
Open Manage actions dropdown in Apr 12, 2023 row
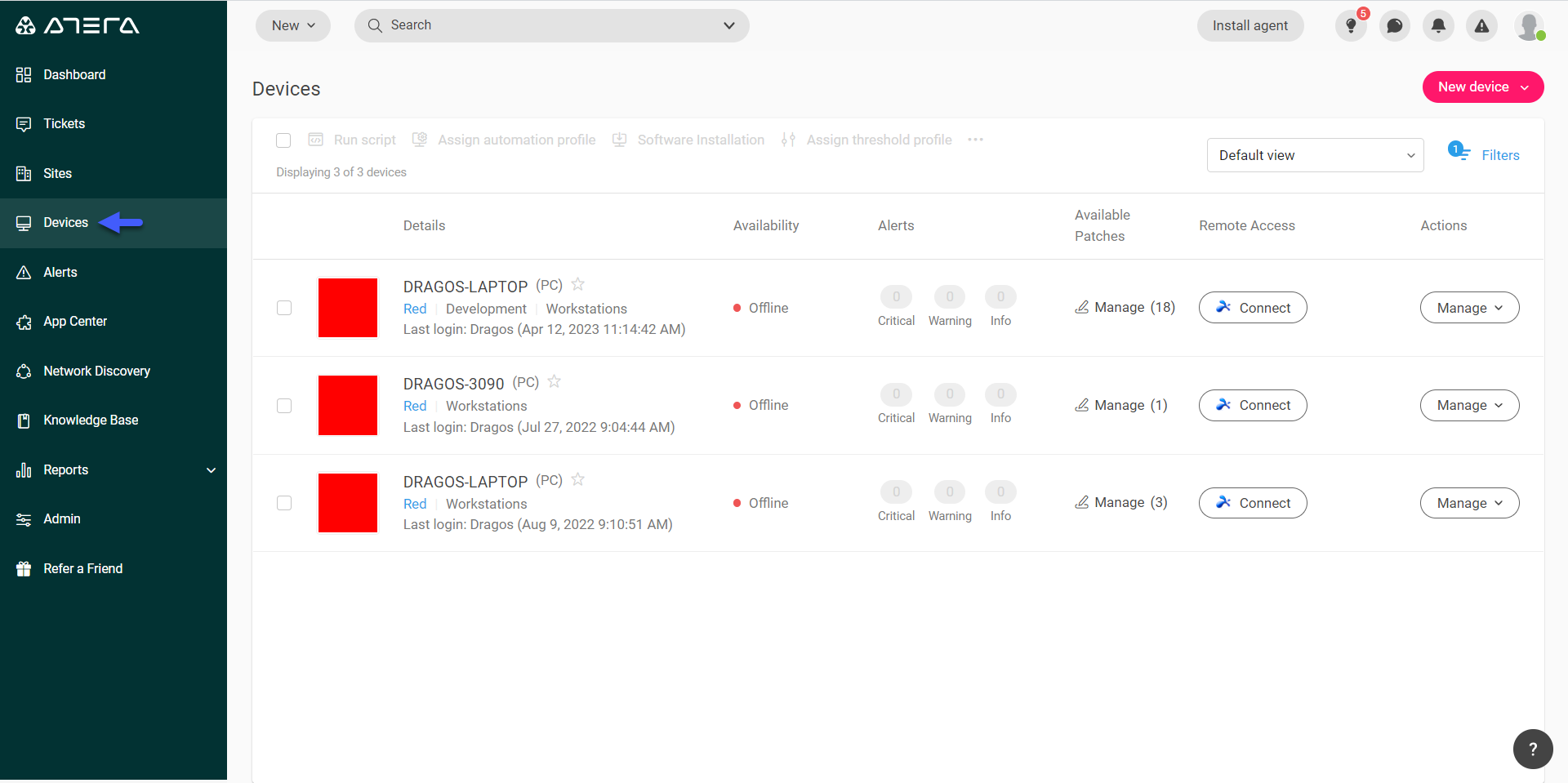pyautogui.click(x=1469, y=308)
